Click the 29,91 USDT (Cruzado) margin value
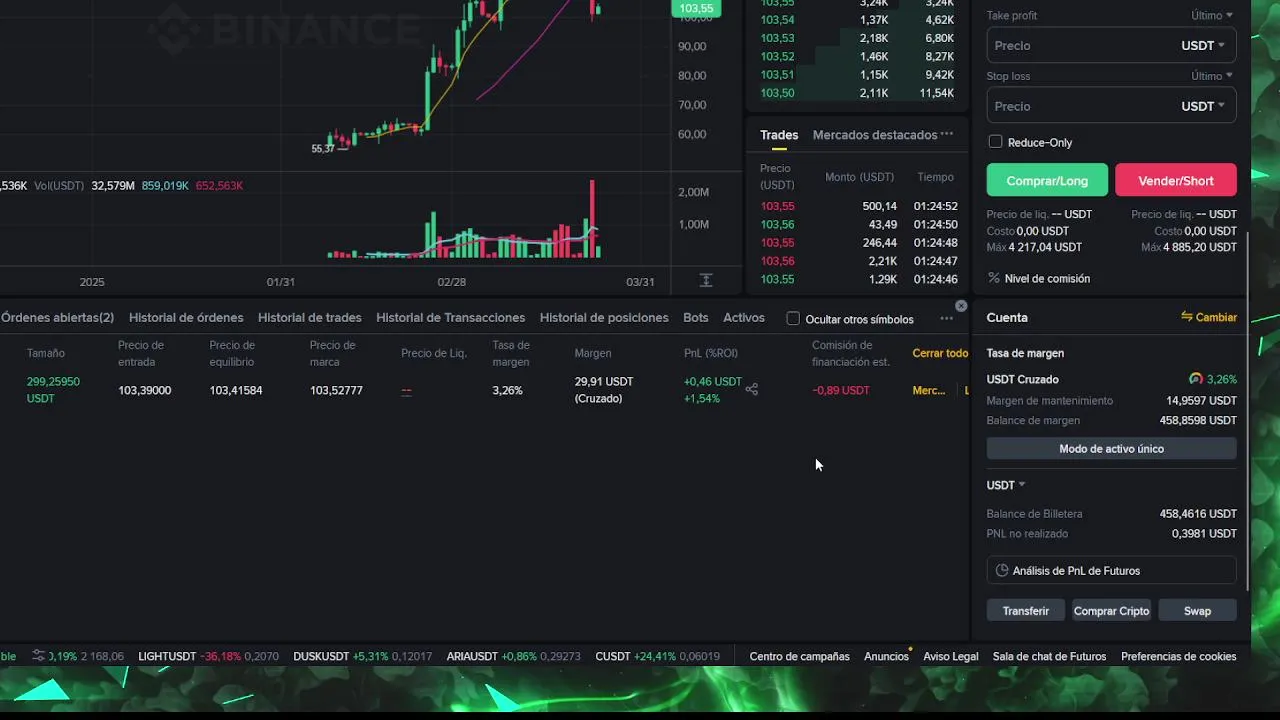 [604, 390]
